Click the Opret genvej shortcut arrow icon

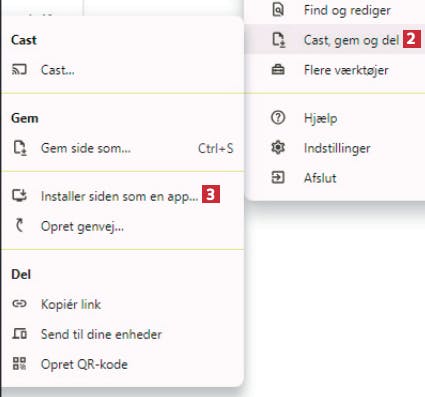(20, 226)
